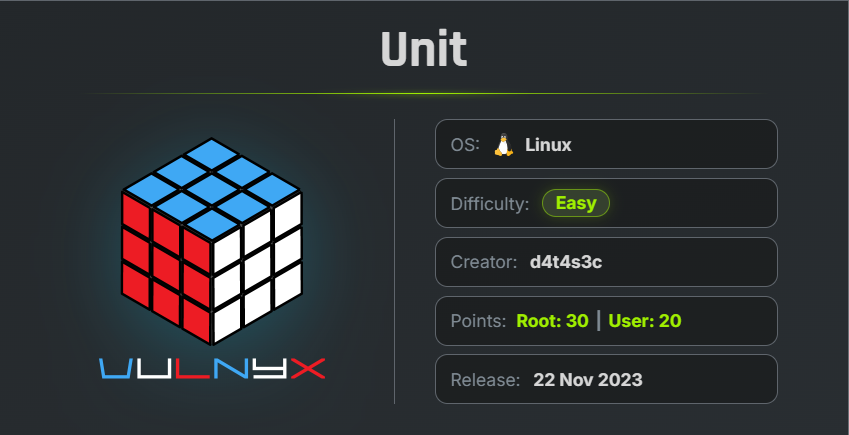Click the Rubik's cube logo image
The width and height of the screenshot is (849, 435).
[x=212, y=241]
